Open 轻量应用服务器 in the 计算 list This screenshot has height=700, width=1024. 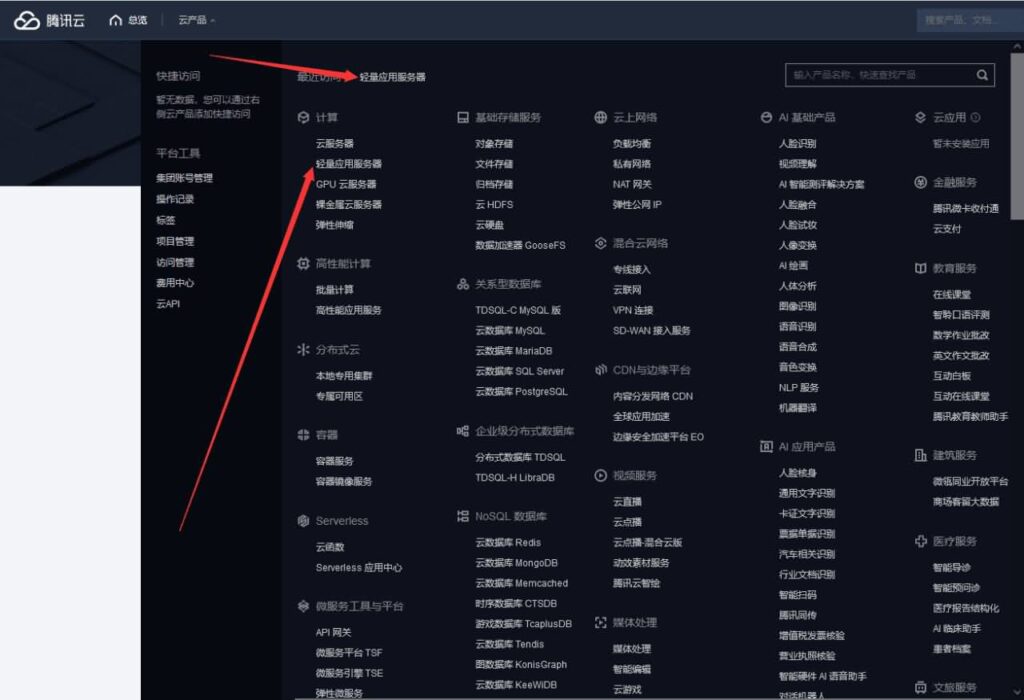(x=349, y=164)
